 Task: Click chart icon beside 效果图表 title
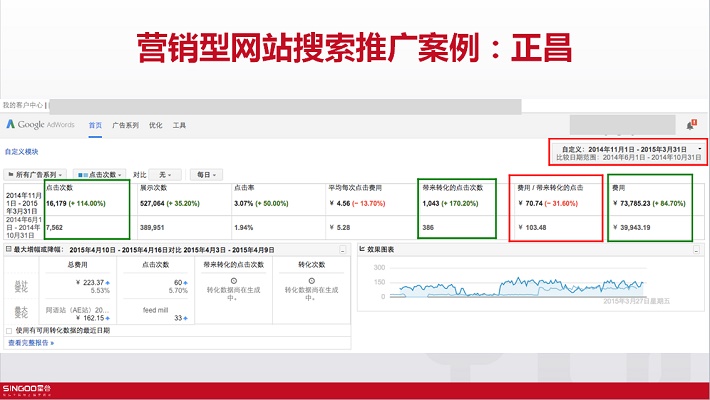point(362,249)
